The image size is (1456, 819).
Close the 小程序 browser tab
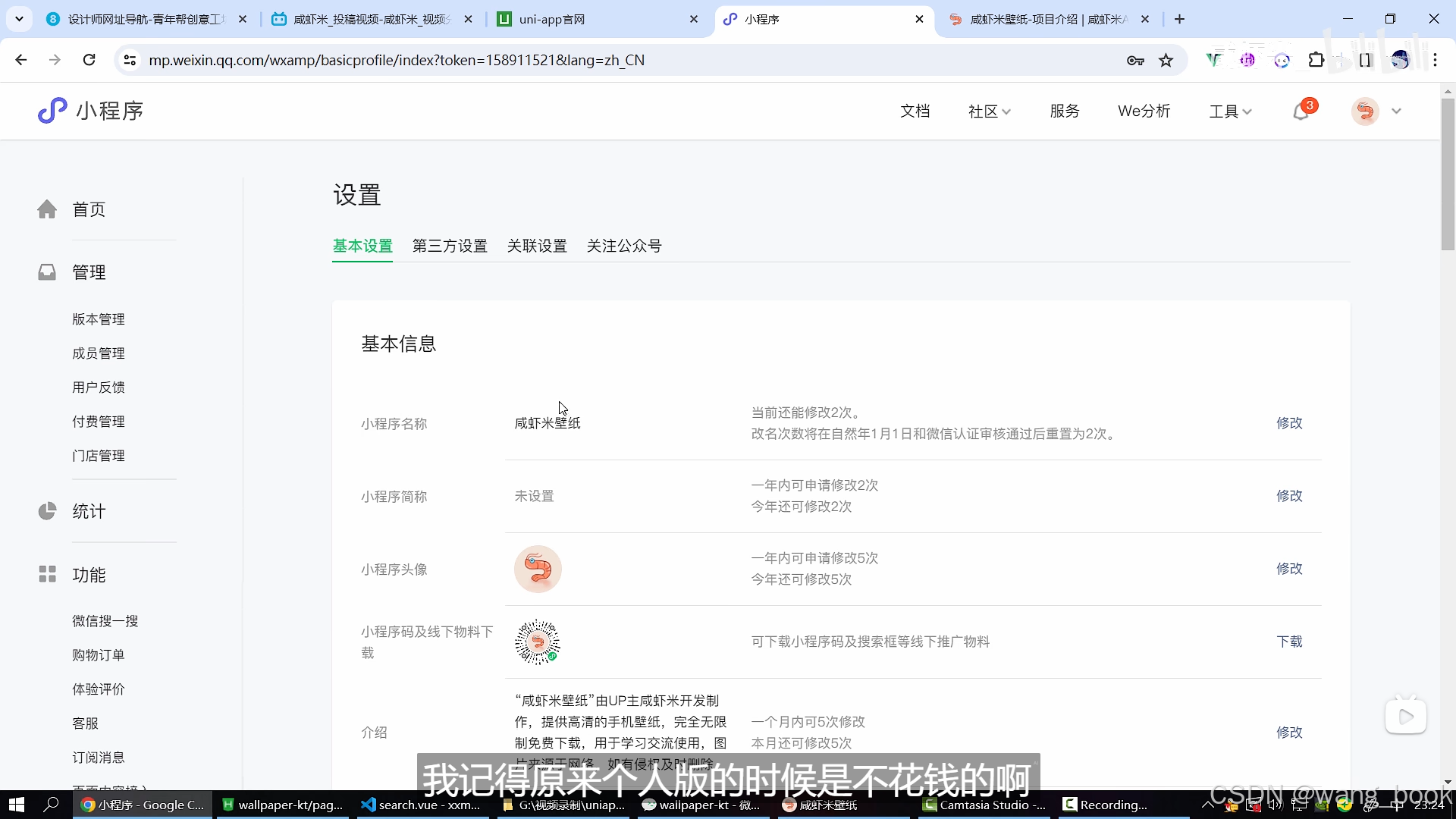pos(919,19)
